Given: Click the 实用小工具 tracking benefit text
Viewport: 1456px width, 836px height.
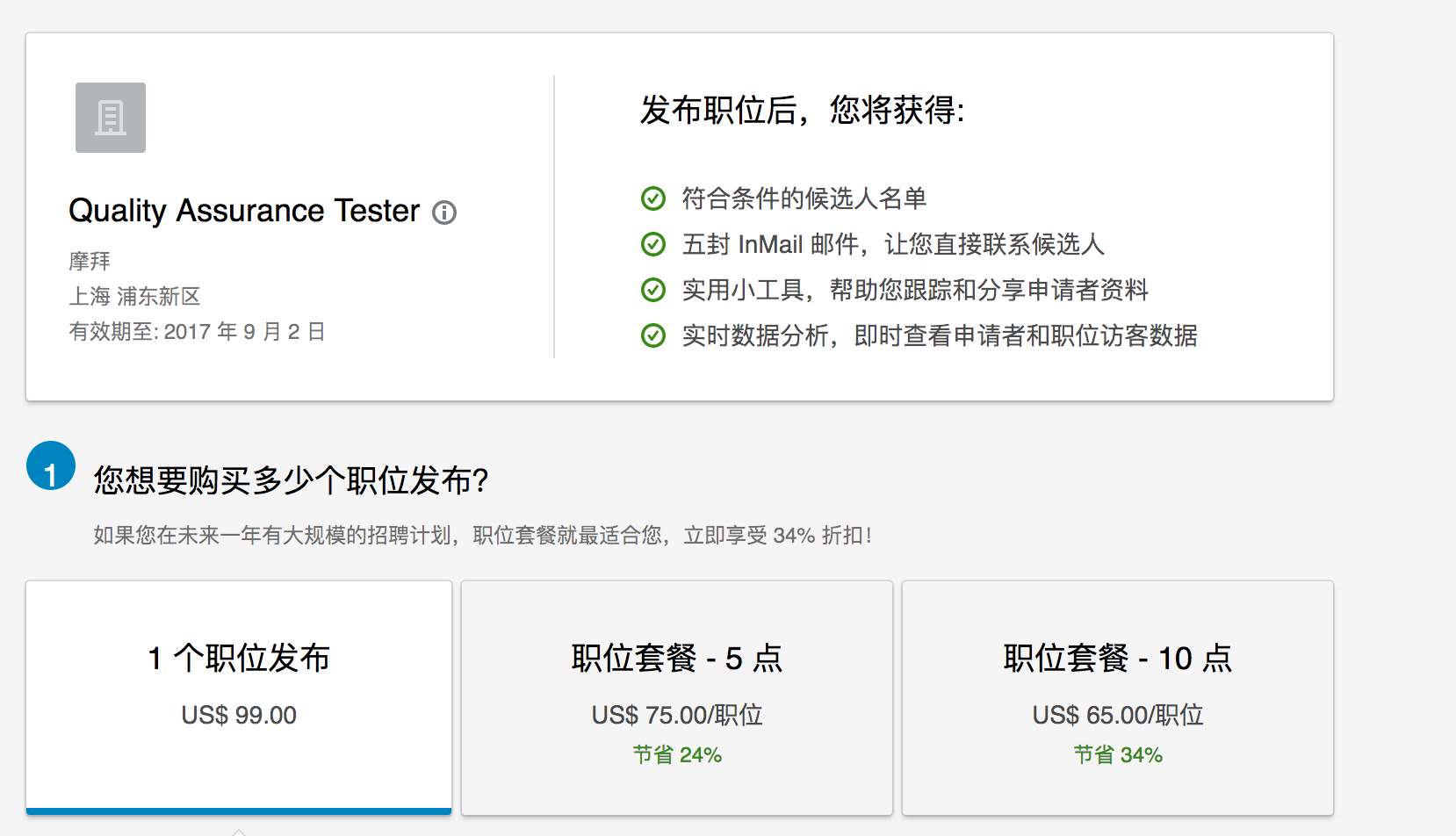Looking at the screenshot, I should pos(915,290).
